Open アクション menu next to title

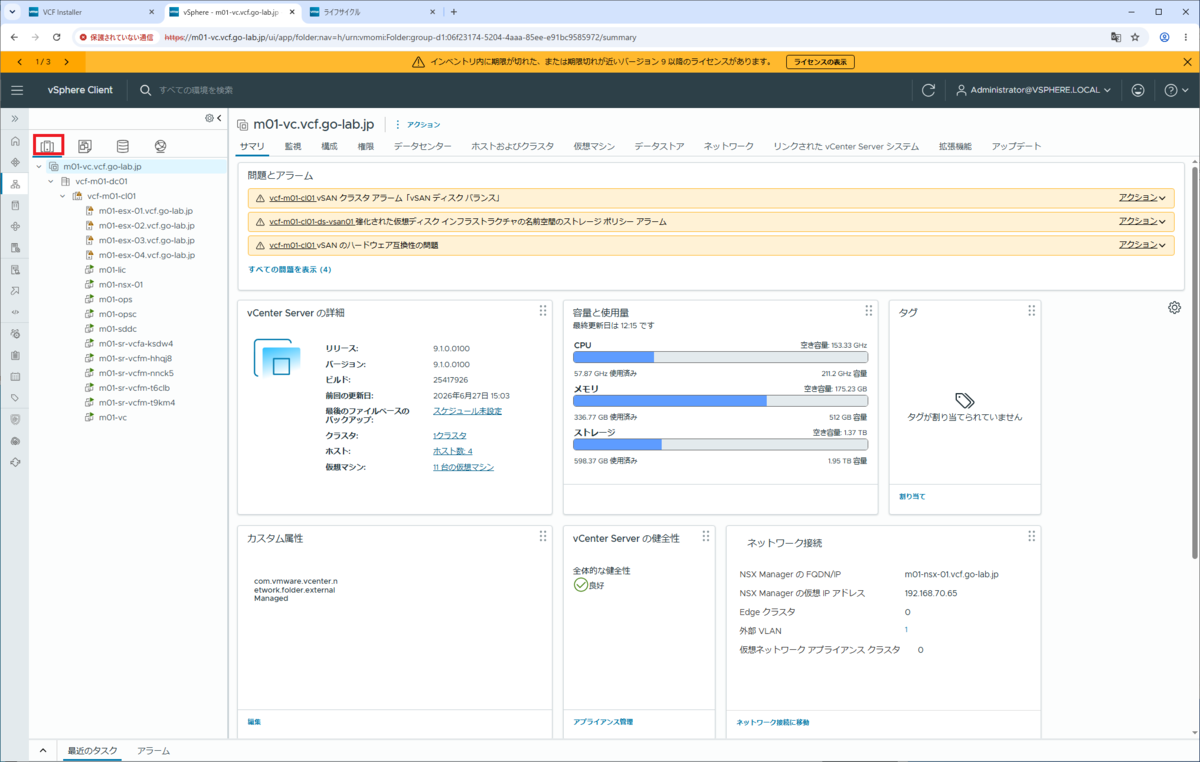pyautogui.click(x=418, y=125)
